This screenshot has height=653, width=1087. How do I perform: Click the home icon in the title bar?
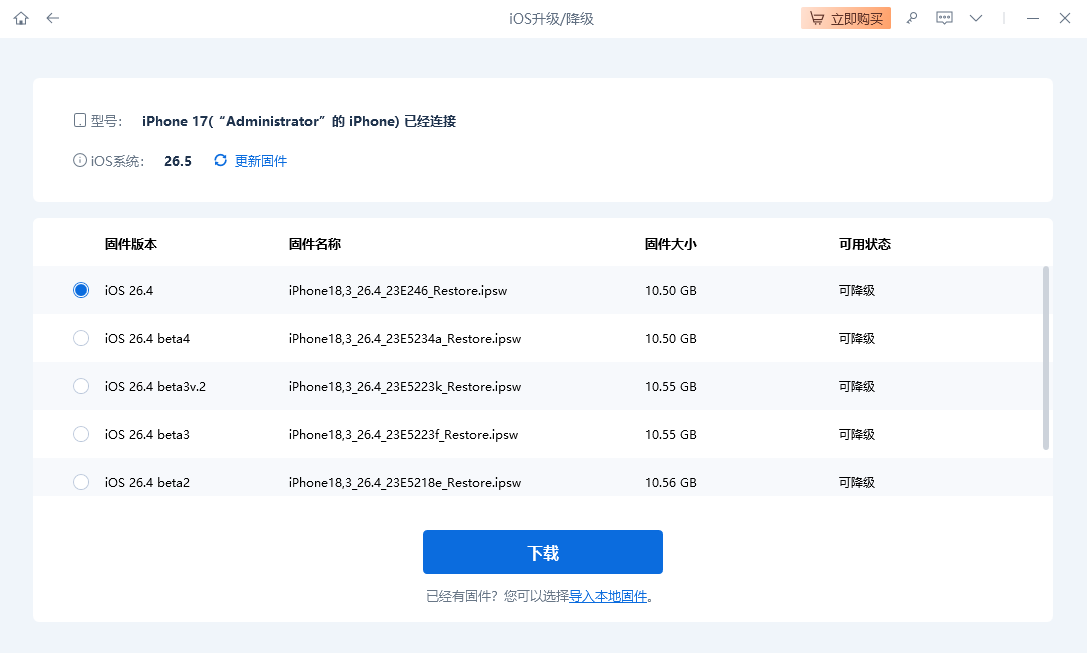pos(20,18)
